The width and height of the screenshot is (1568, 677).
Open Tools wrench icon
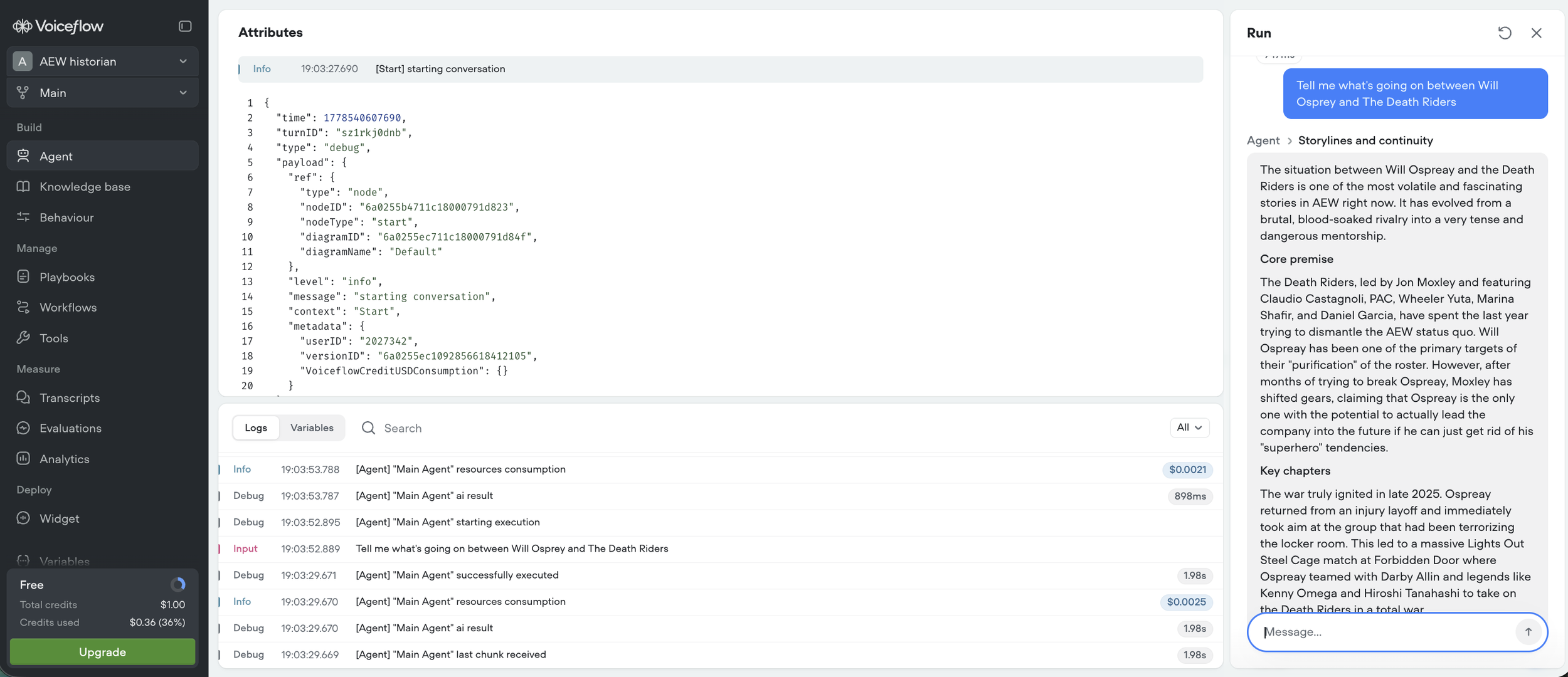(23, 338)
